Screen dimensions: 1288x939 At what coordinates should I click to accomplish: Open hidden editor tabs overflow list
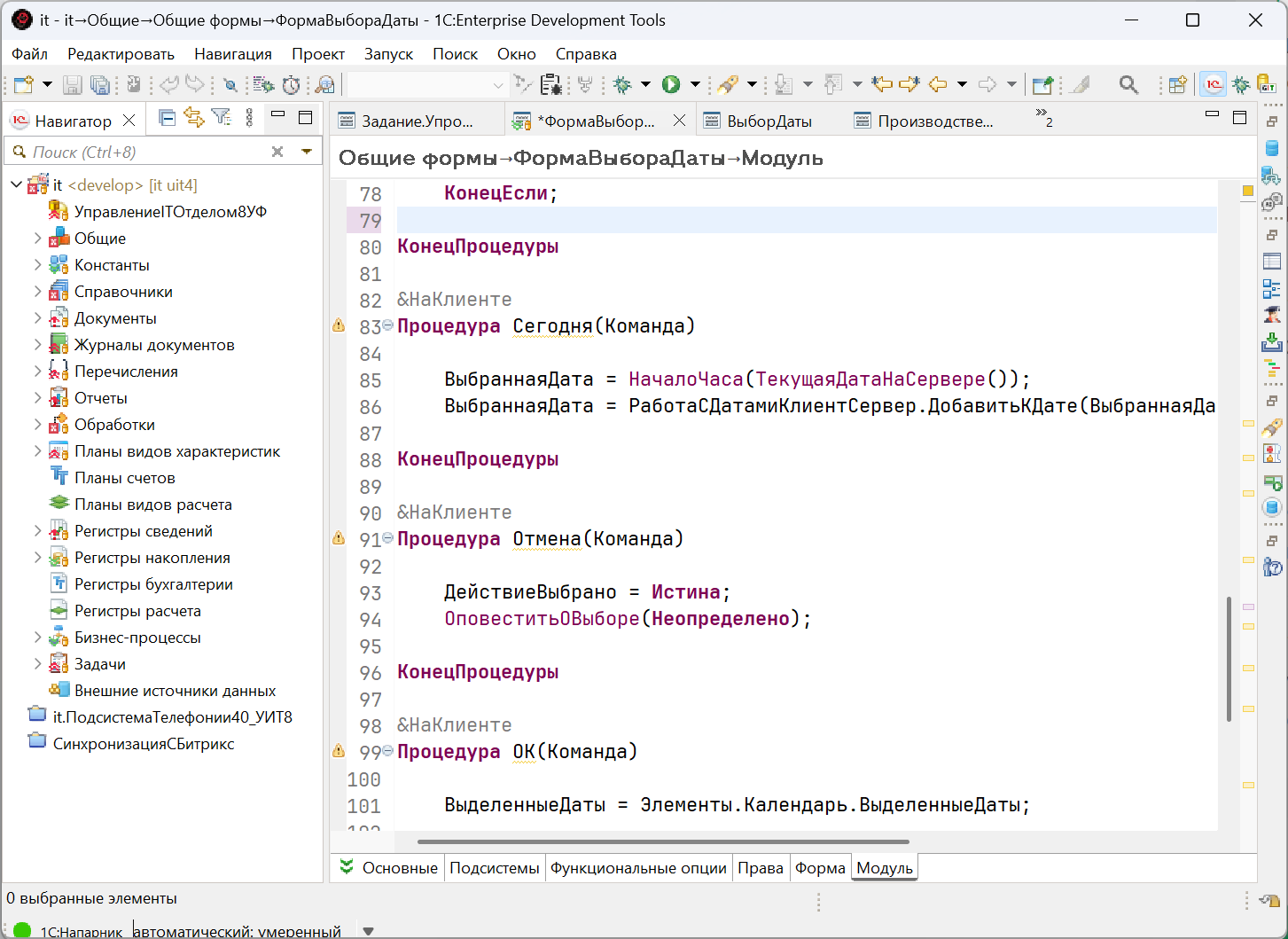1043,117
